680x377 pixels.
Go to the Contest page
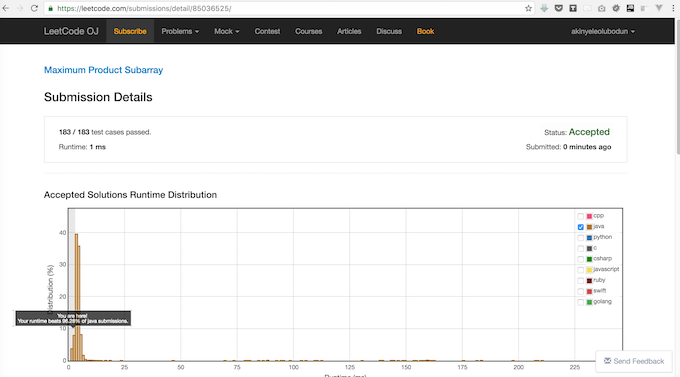[x=267, y=31]
